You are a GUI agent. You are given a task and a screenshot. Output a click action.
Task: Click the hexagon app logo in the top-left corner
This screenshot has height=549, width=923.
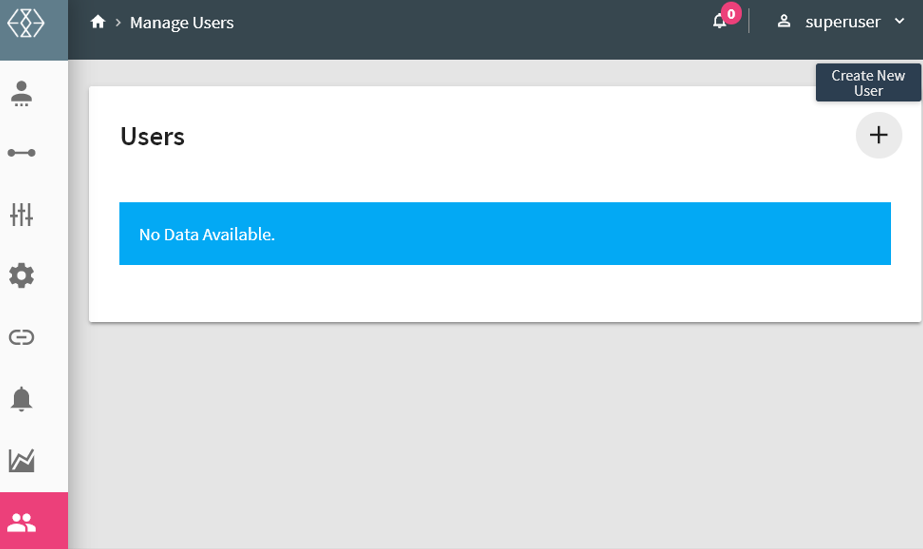26,23
